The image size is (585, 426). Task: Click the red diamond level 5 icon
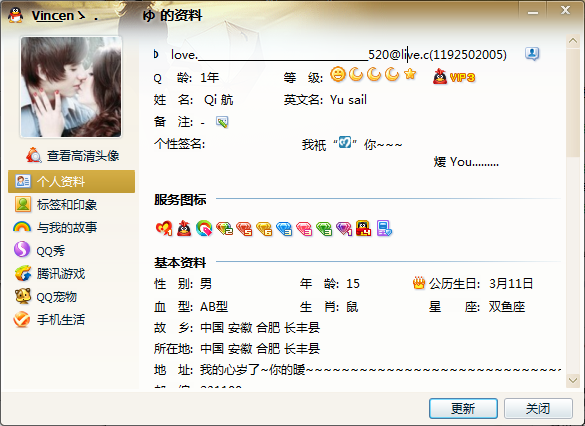244,228
